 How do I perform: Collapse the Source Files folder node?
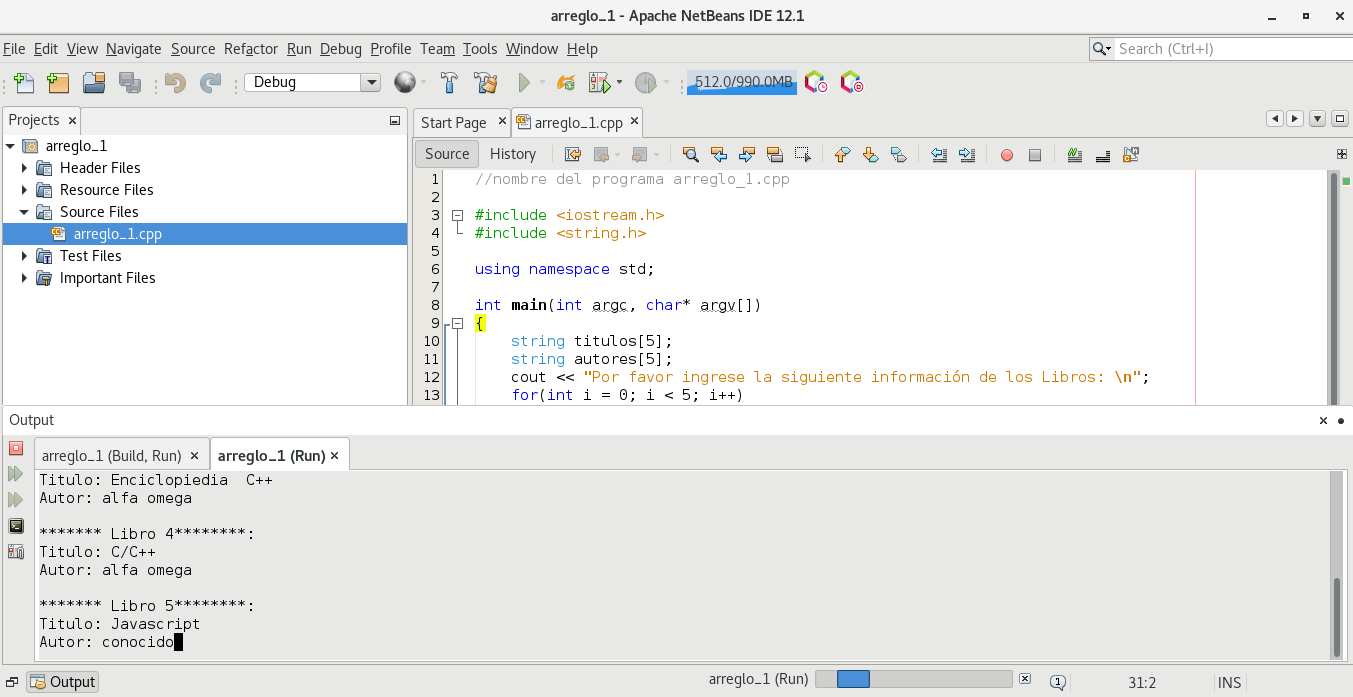[25, 212]
